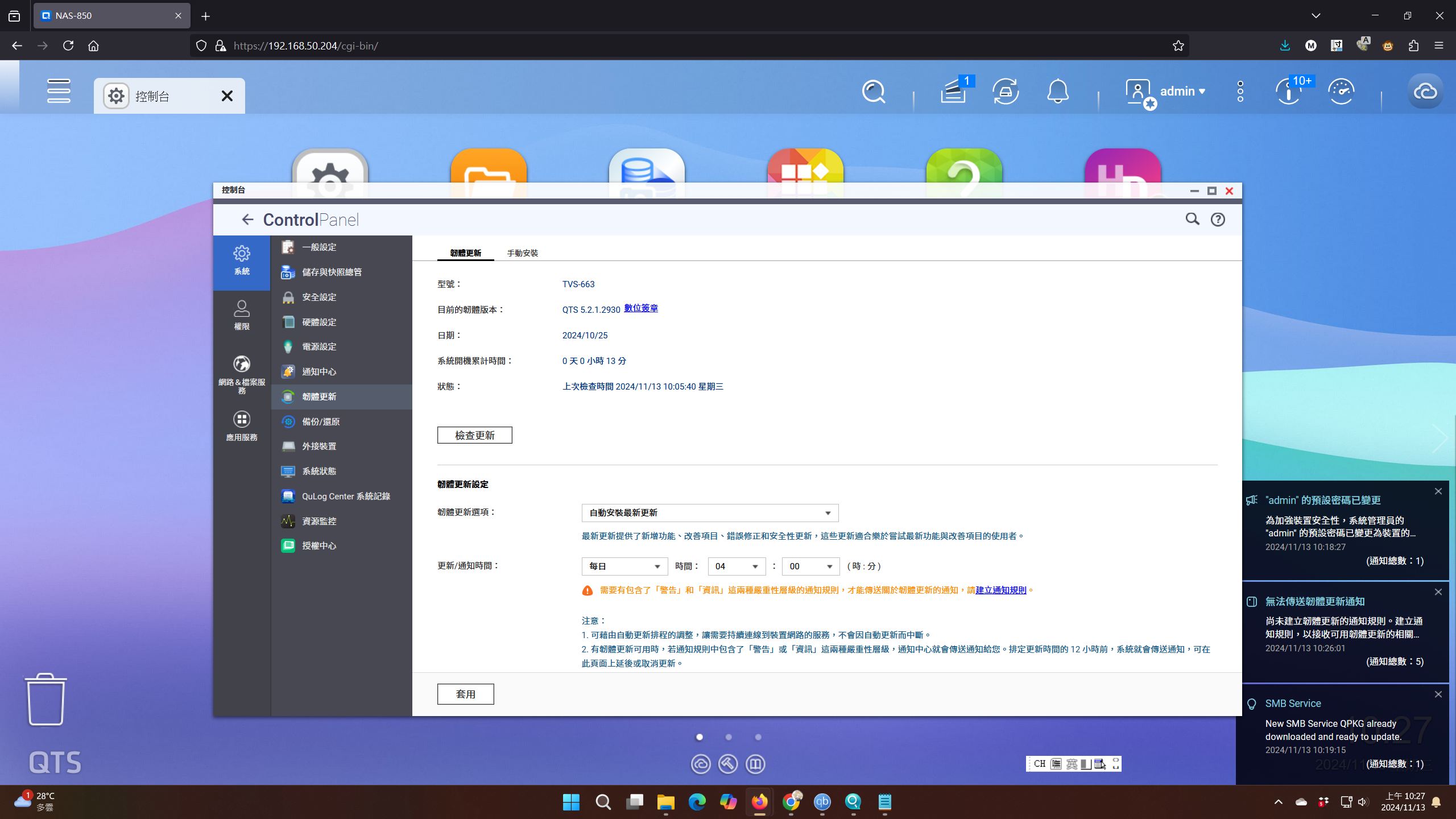Click the 套用 apply button

[x=465, y=694]
